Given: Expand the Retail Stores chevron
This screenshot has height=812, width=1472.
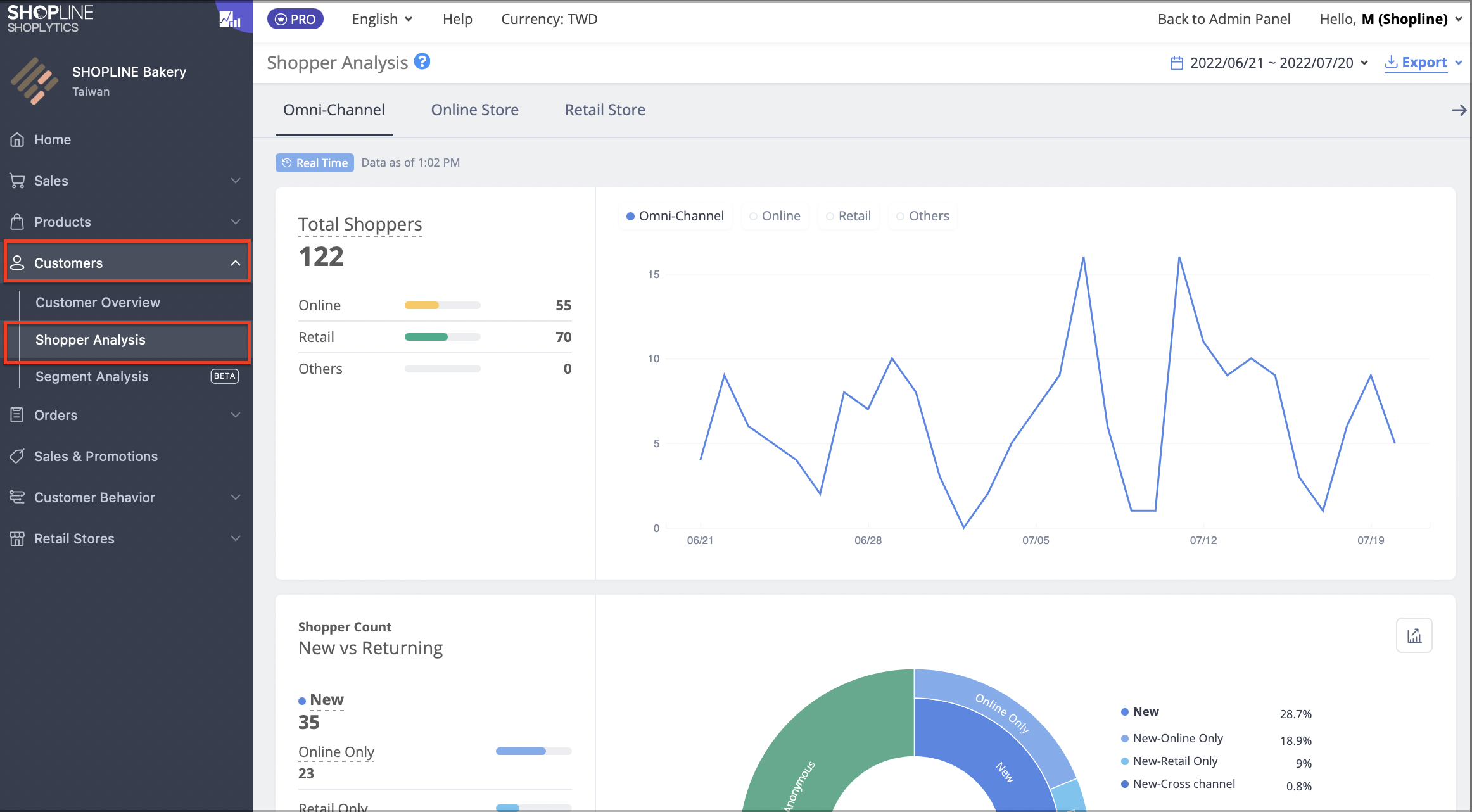Looking at the screenshot, I should pyautogui.click(x=236, y=538).
